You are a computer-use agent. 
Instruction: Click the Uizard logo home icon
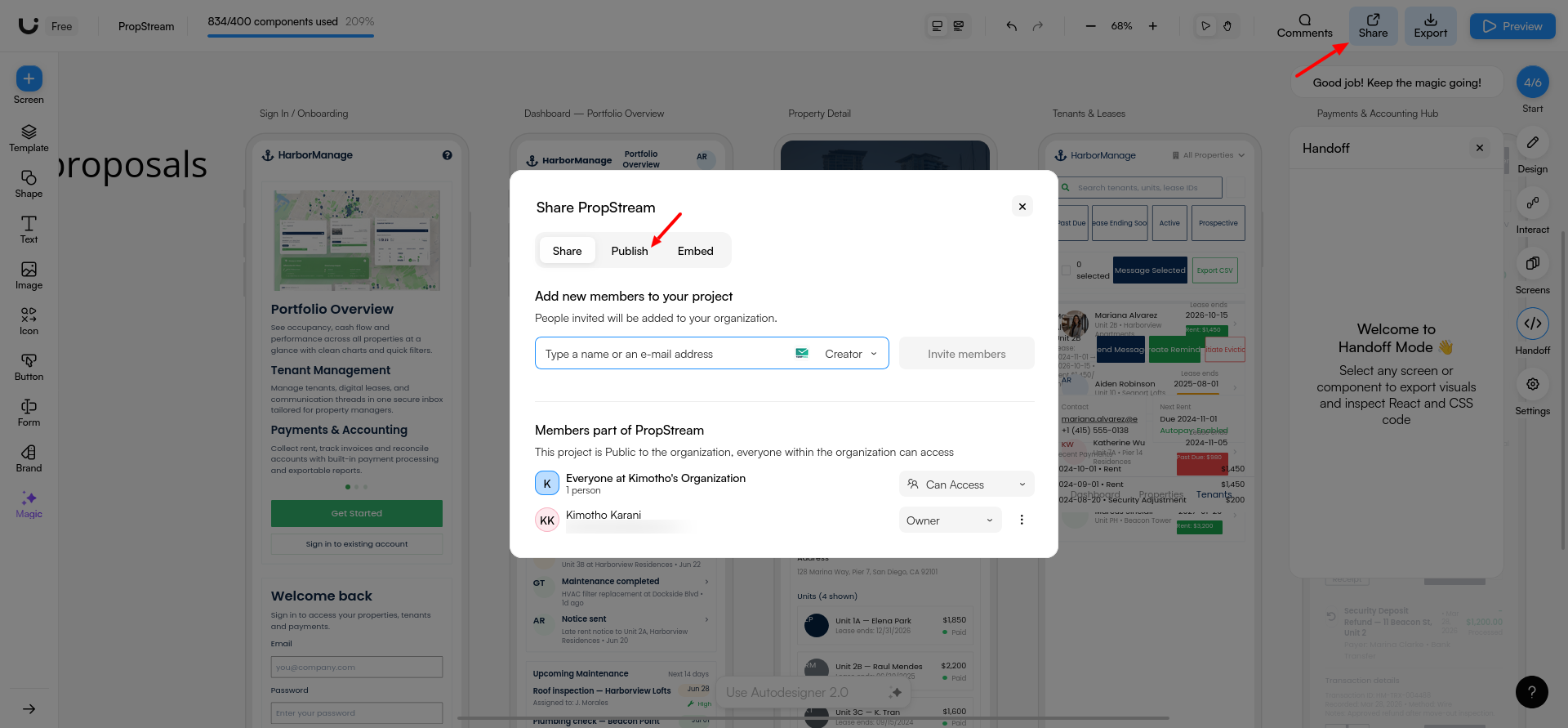point(29,25)
